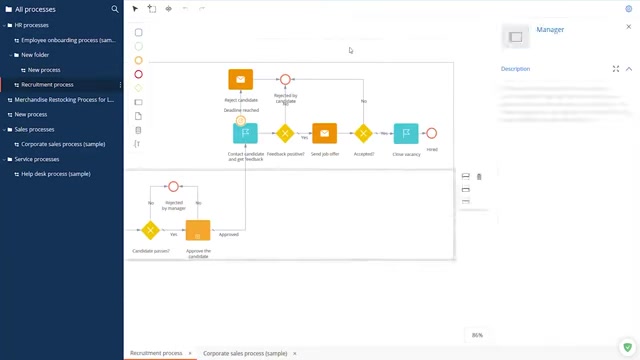Choose the data object page icon in palette
Image resolution: width=640 pixels, height=360 pixels.
[138, 116]
